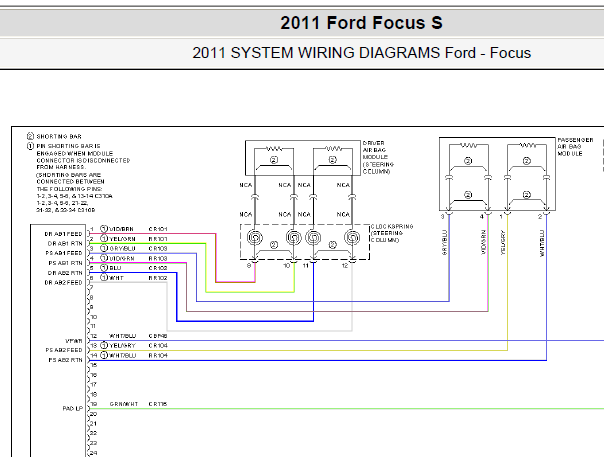Select circuit code 'RR103'
Viewport: 604px width, 457px height.
pos(158,258)
